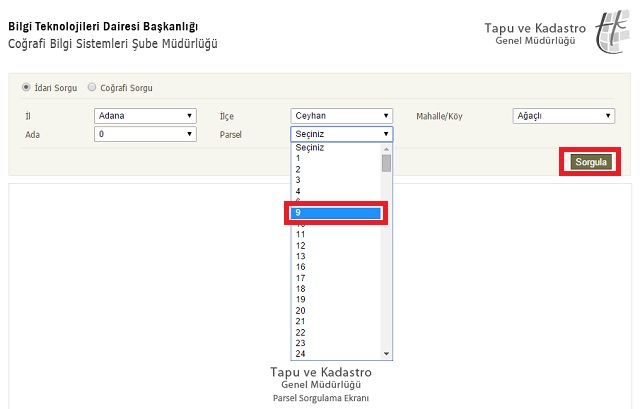Screen dimensions: 640x409
Task: Open the İl dropdown showing Adana
Action: point(145,116)
